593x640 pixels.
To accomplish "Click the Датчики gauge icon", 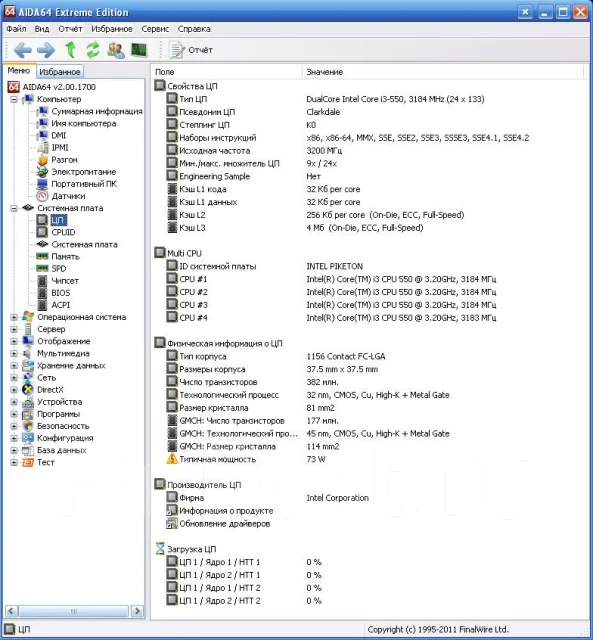I will 42,196.
